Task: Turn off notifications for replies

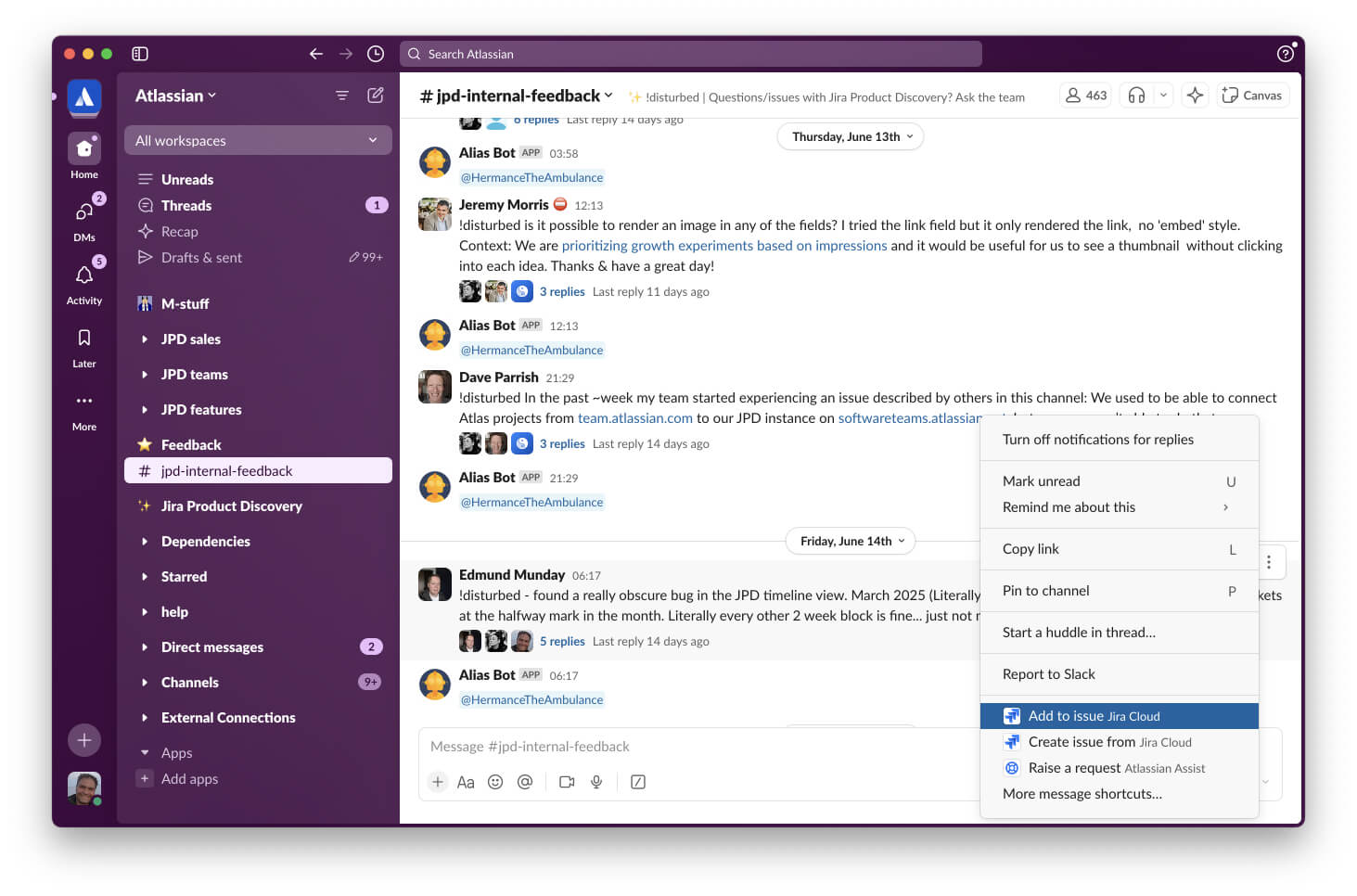Action: (x=1097, y=439)
